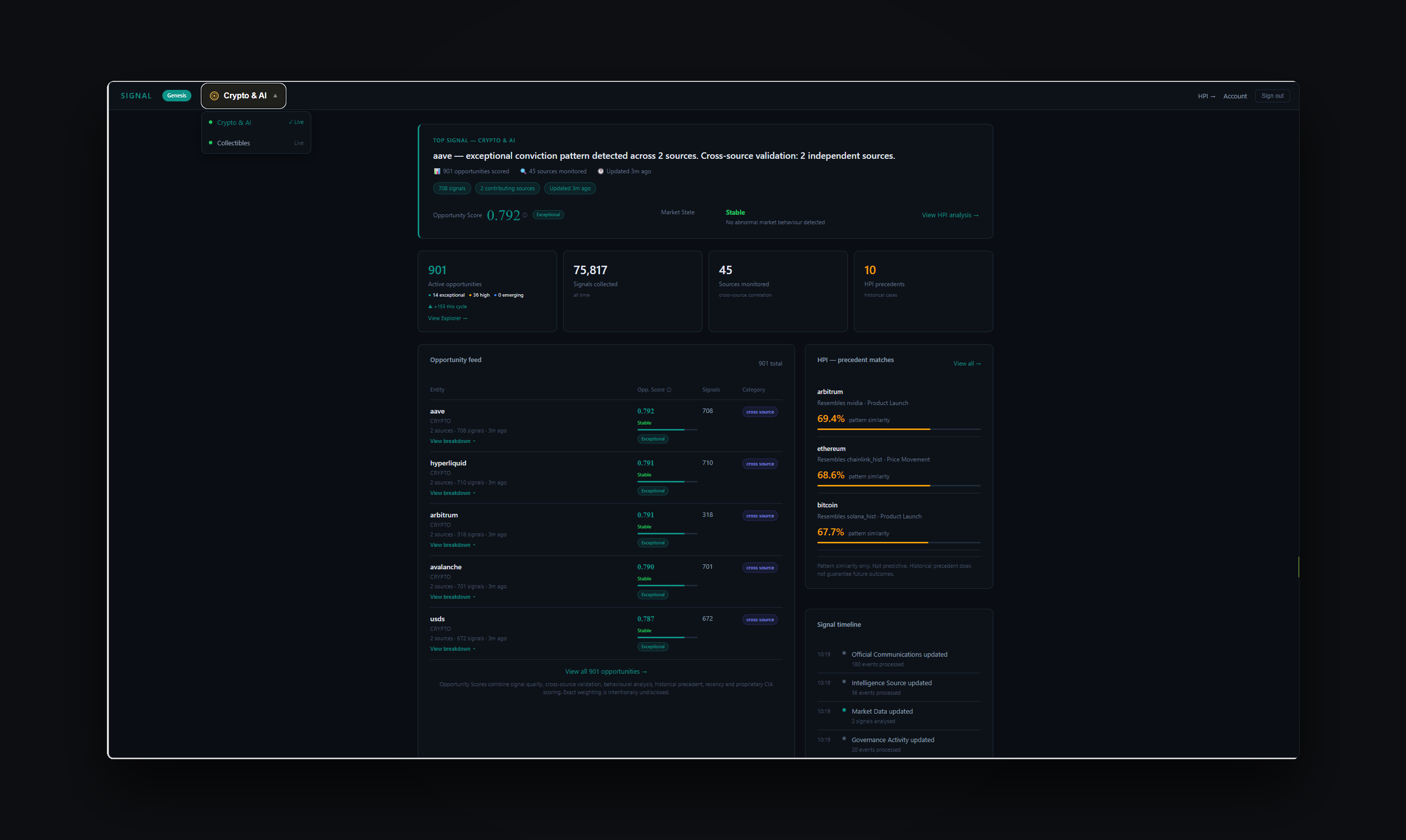Select Crypto & AI in the dropdown list
The height and width of the screenshot is (840, 1406).
tap(256, 123)
